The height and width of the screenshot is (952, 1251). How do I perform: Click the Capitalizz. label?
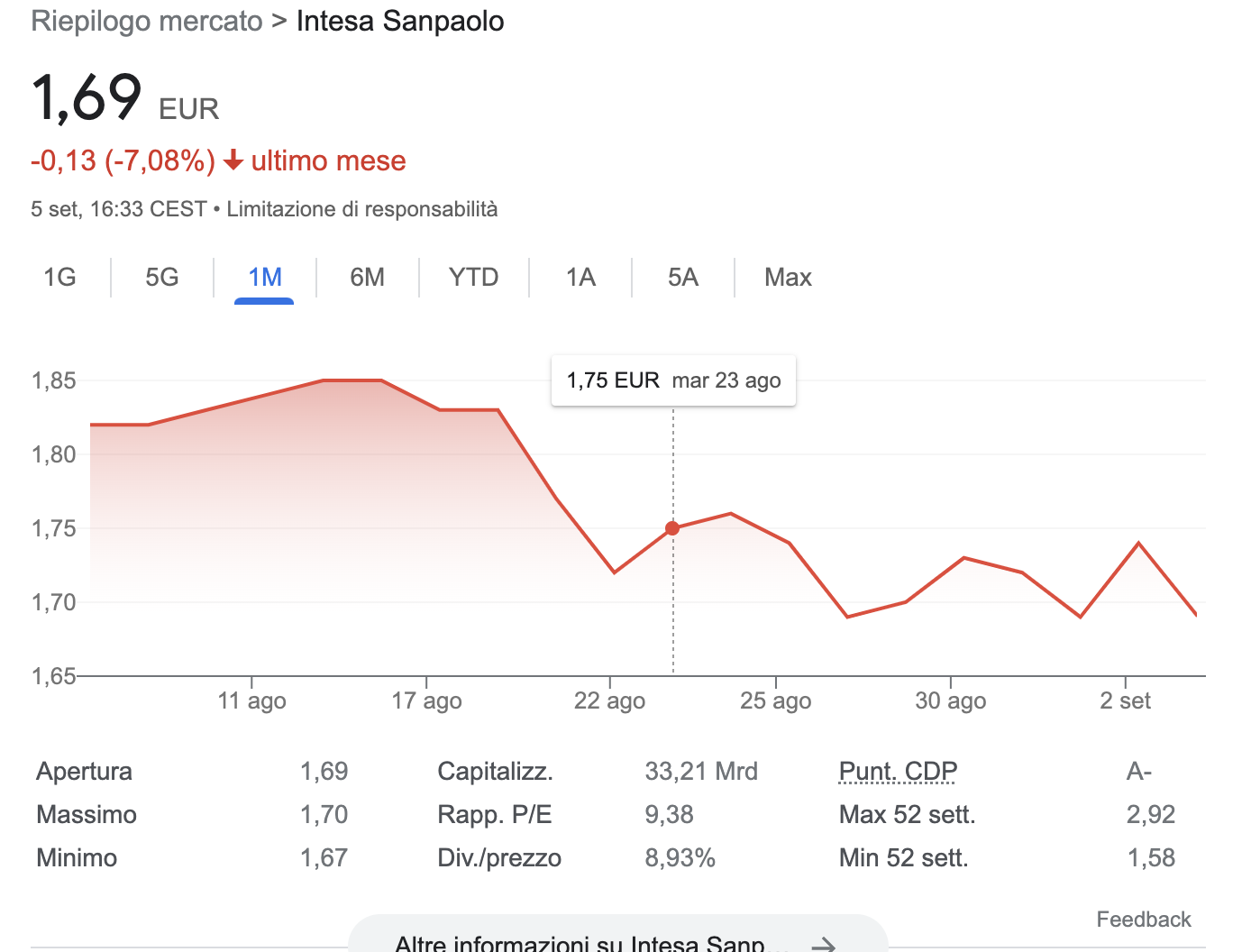click(496, 772)
